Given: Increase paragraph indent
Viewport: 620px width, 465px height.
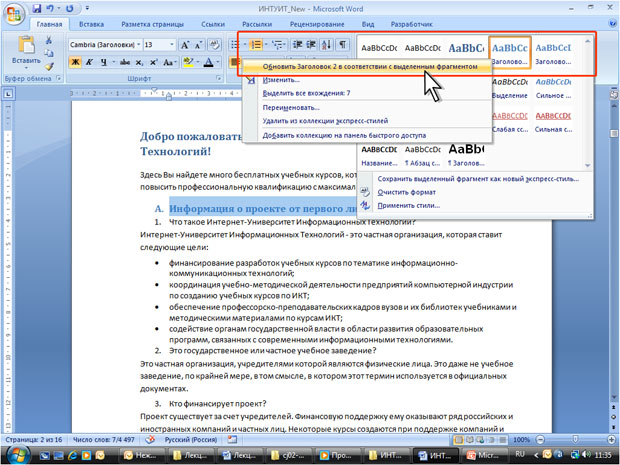Looking at the screenshot, I should (x=311, y=45).
